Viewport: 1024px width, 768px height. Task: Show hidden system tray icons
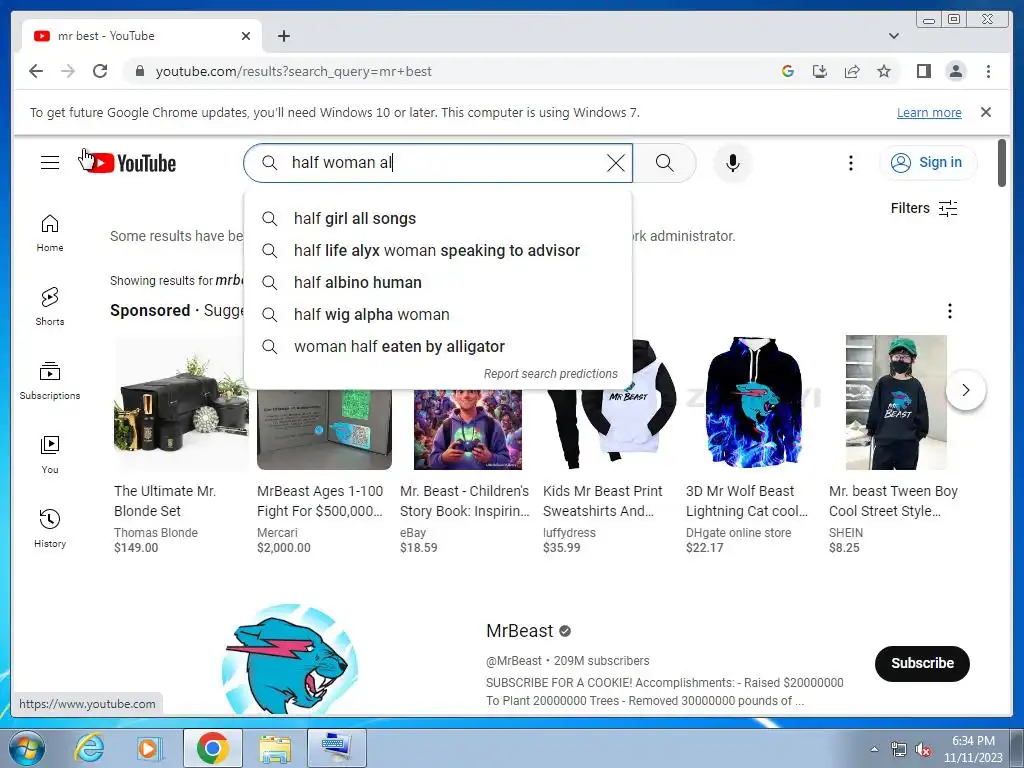[874, 749]
